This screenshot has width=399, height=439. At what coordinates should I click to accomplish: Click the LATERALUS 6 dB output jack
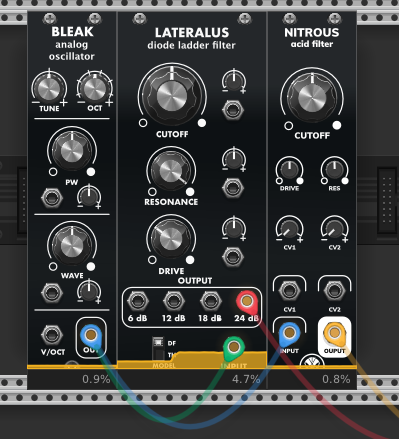[137, 301]
